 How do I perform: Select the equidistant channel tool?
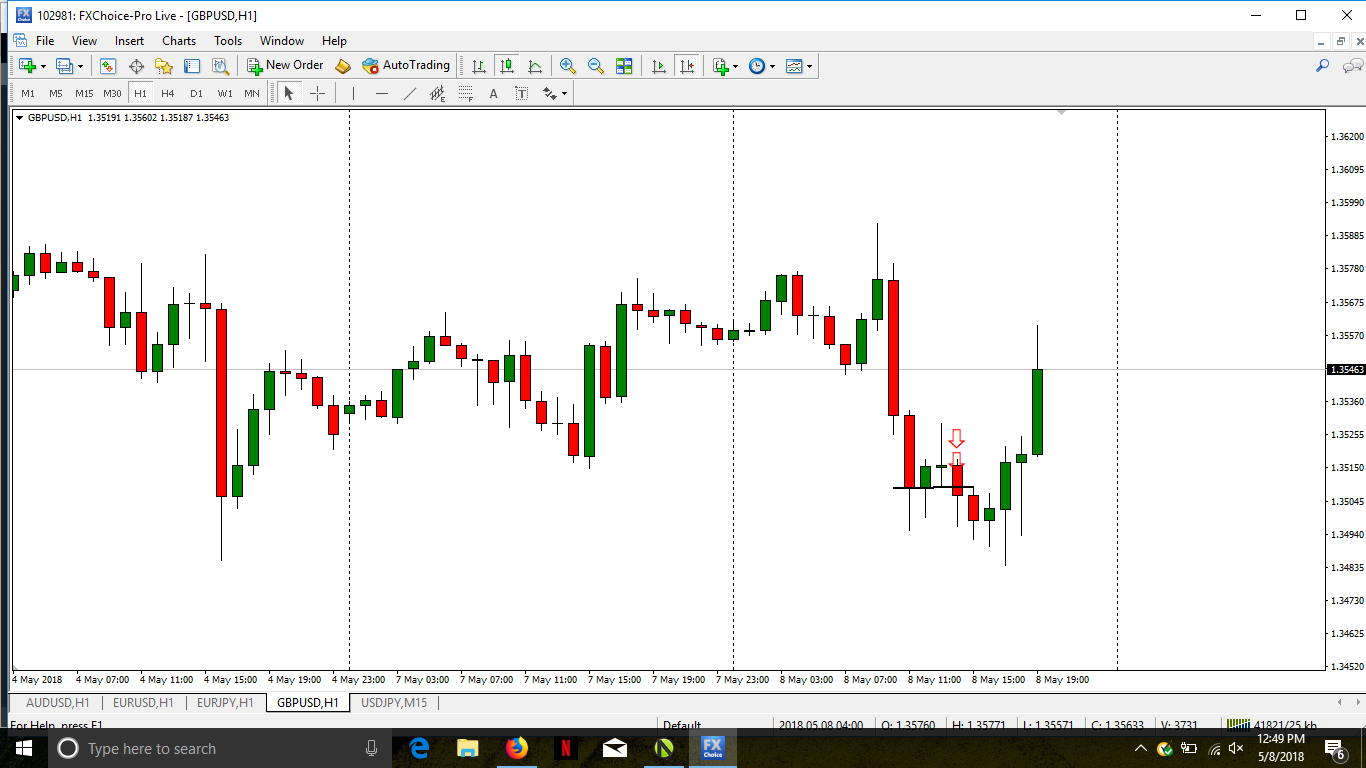click(437, 94)
